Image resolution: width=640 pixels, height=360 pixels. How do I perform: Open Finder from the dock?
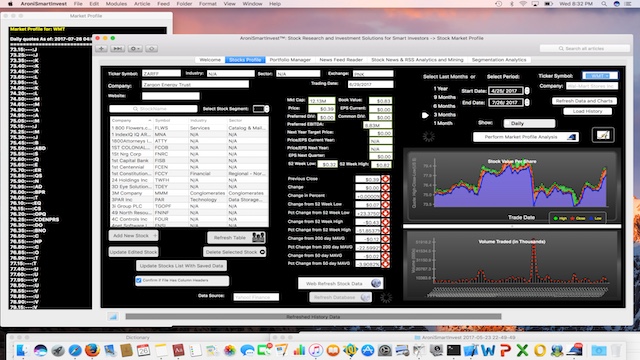click(x=22, y=350)
